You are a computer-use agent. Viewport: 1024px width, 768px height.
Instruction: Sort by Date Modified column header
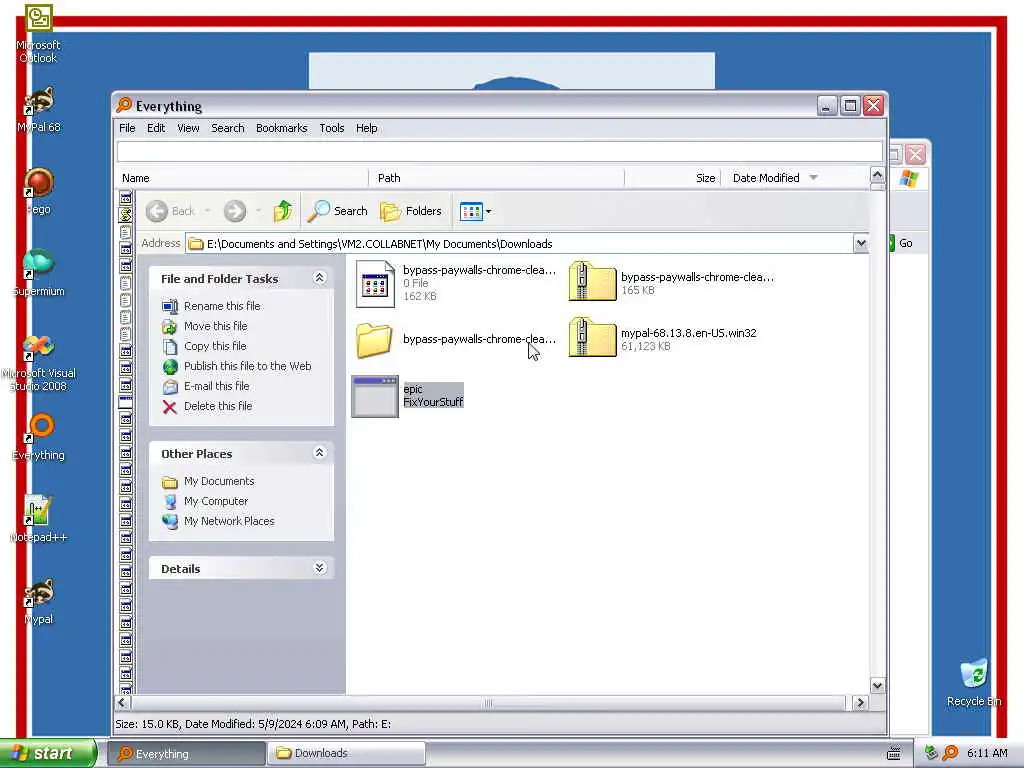pyautogui.click(x=794, y=178)
